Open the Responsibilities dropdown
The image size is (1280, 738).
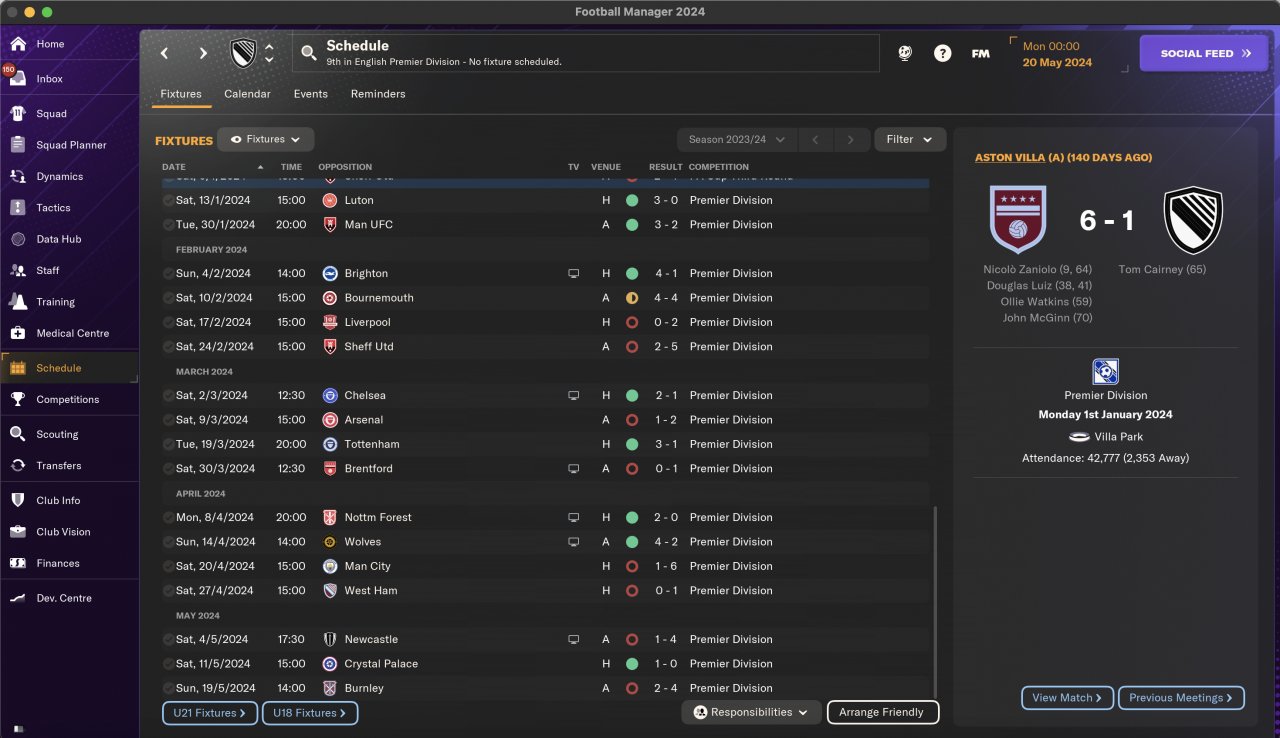tap(751, 712)
